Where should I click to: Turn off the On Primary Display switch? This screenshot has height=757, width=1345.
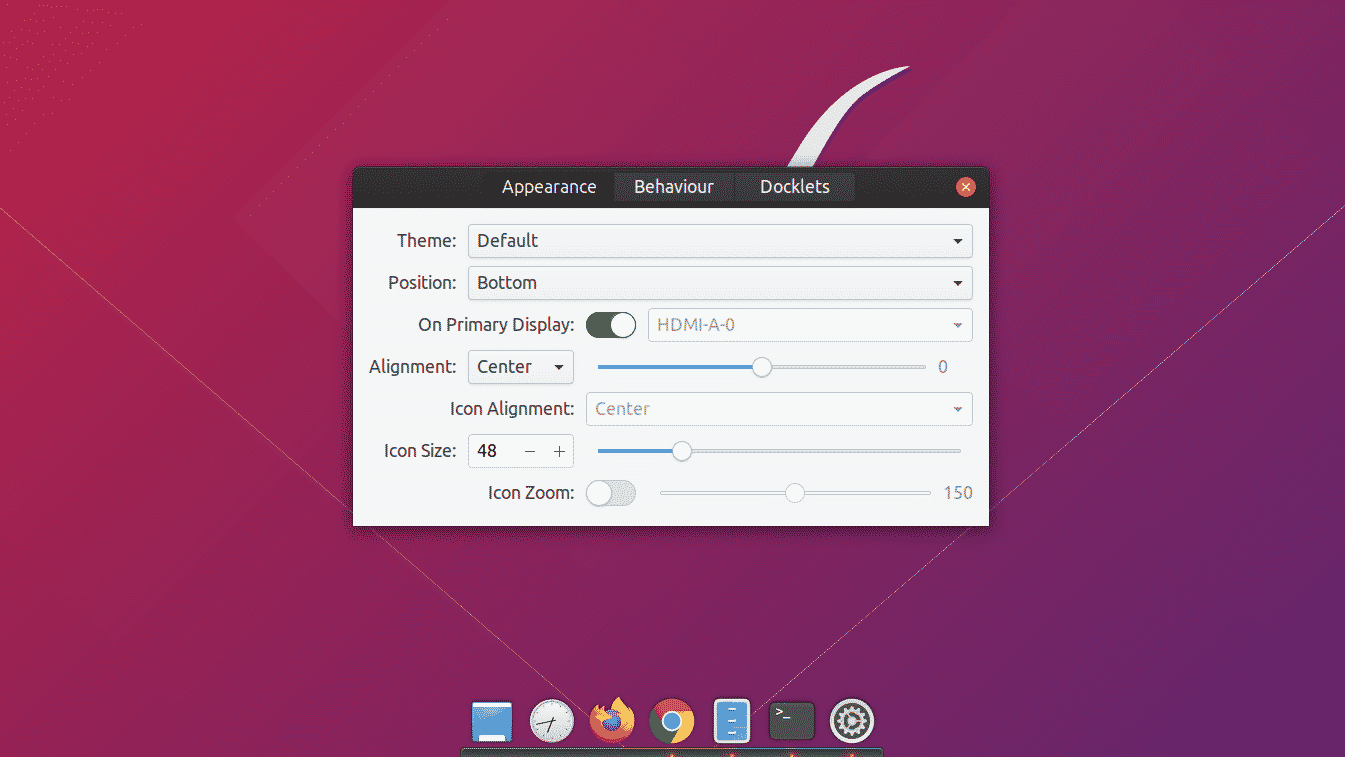click(x=611, y=325)
